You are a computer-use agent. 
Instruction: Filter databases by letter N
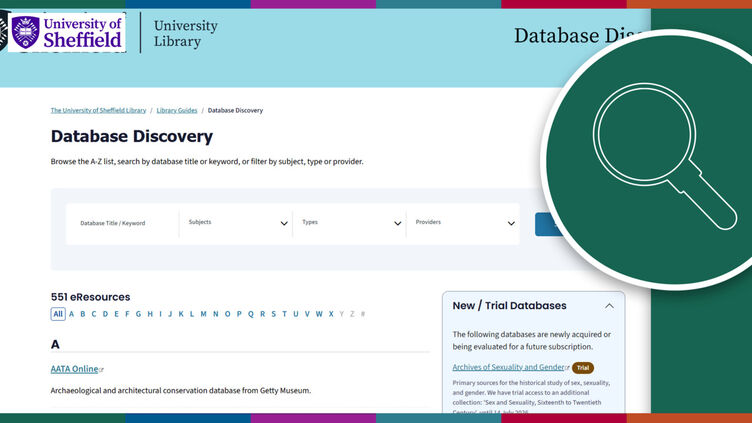(215, 314)
